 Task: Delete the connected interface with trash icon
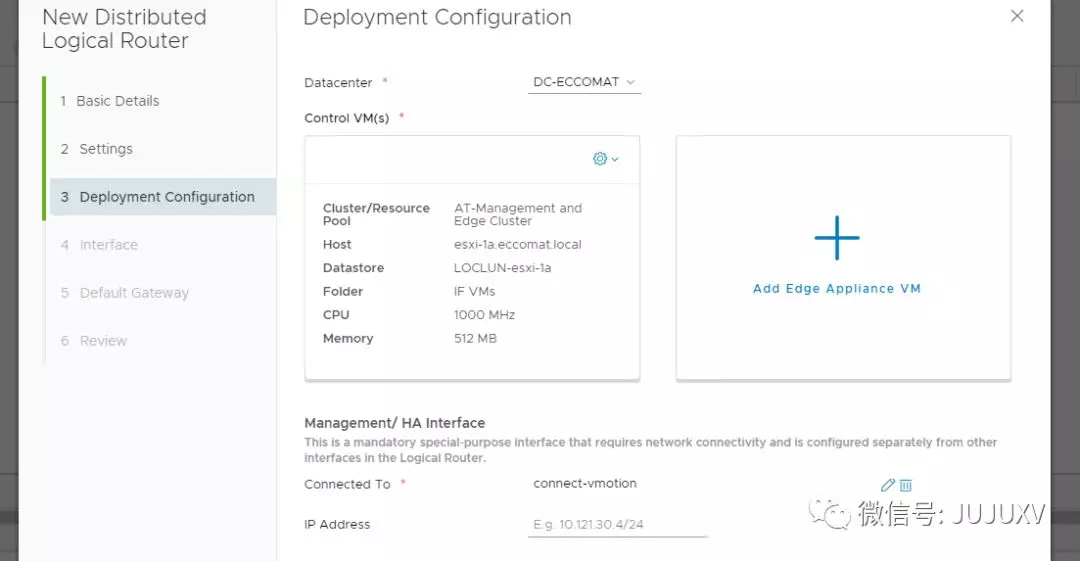906,485
